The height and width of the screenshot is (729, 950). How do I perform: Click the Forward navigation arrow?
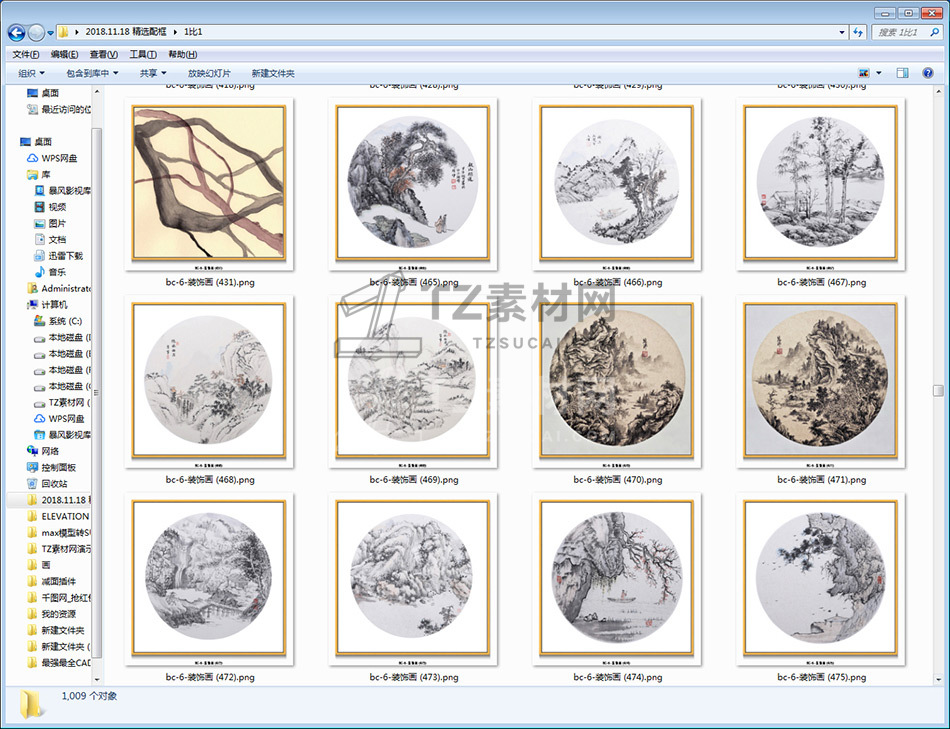[36, 32]
